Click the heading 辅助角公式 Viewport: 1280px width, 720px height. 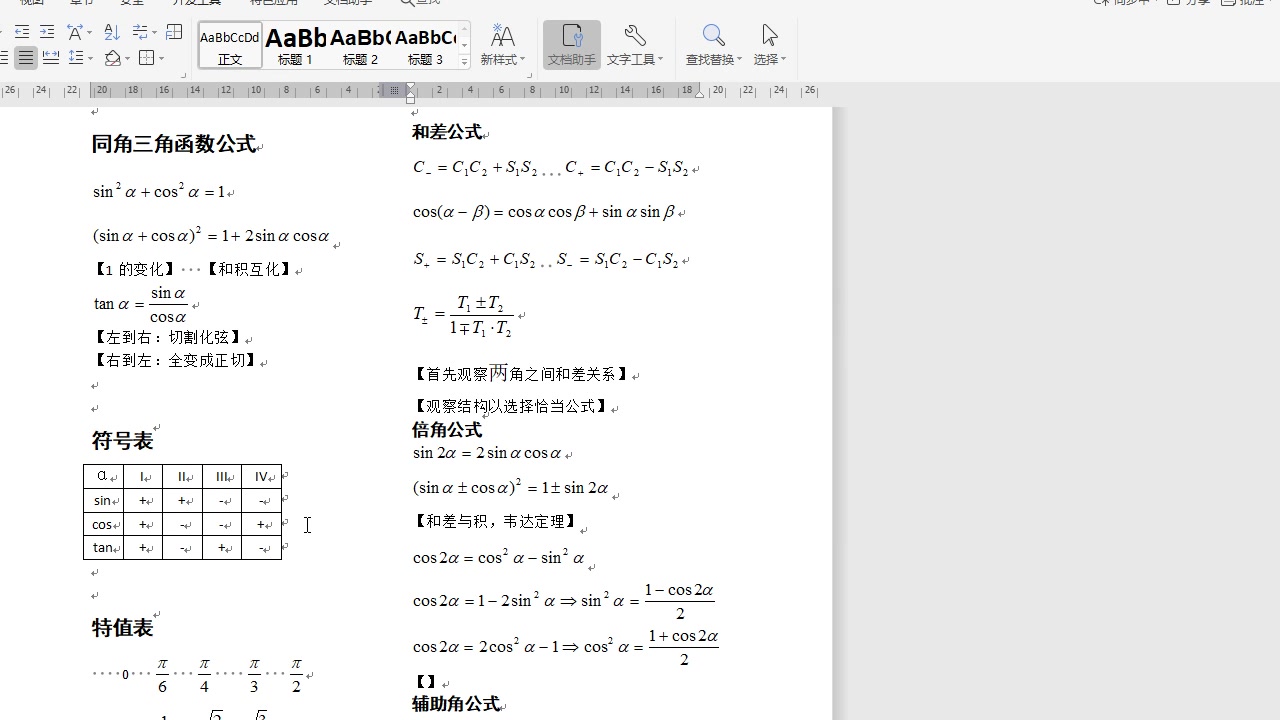[456, 704]
